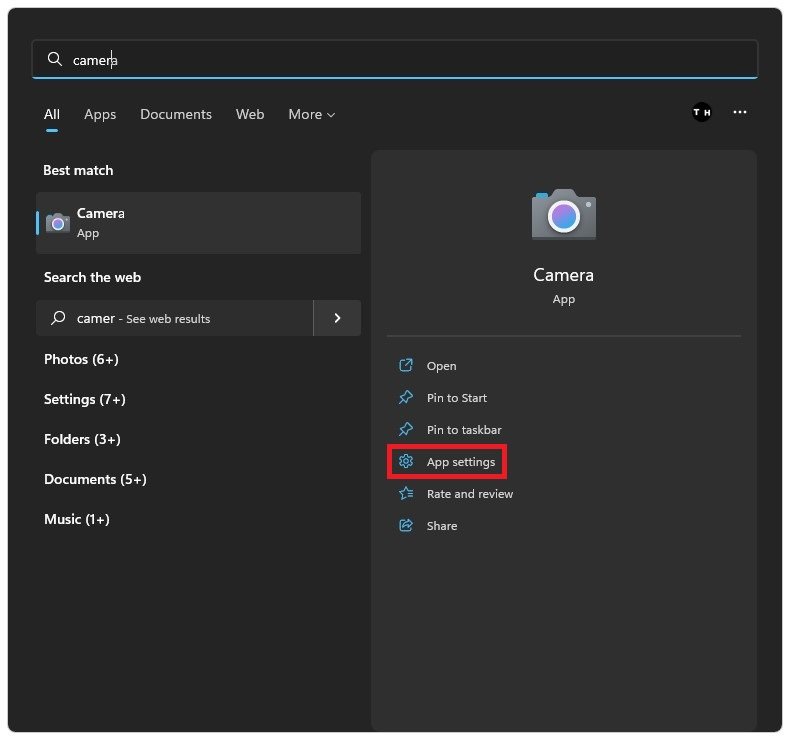Image resolution: width=789 pixels, height=736 pixels.
Task: Expand web results with the arrow chevron
Action: pyautogui.click(x=337, y=318)
